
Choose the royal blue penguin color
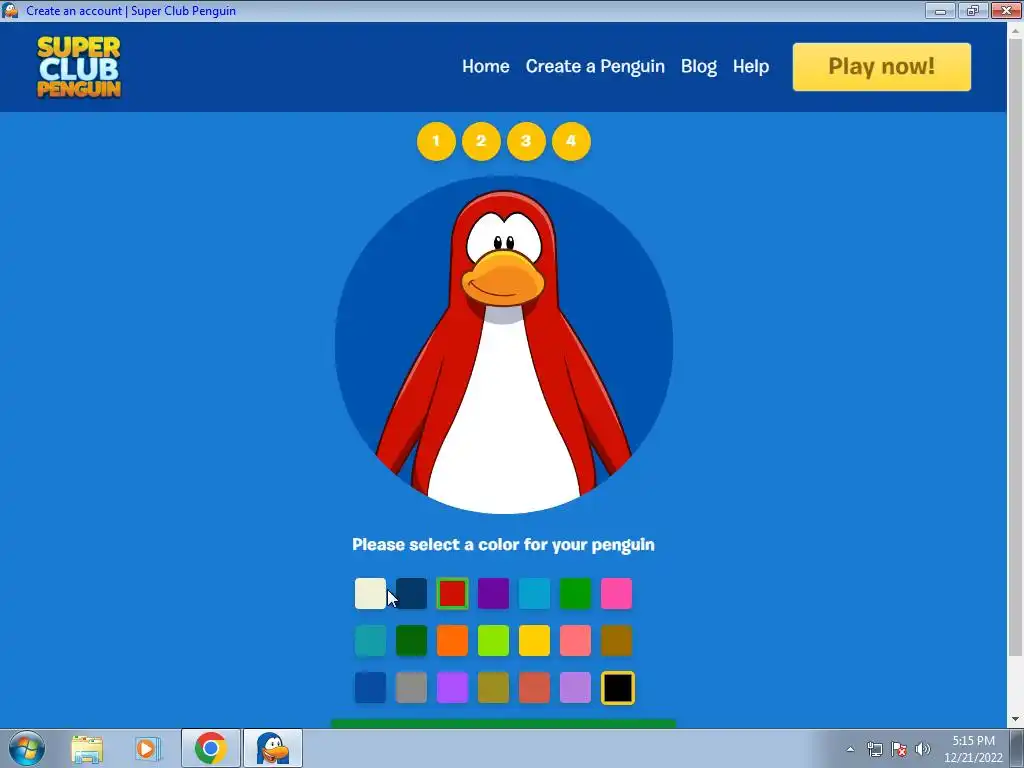point(370,688)
